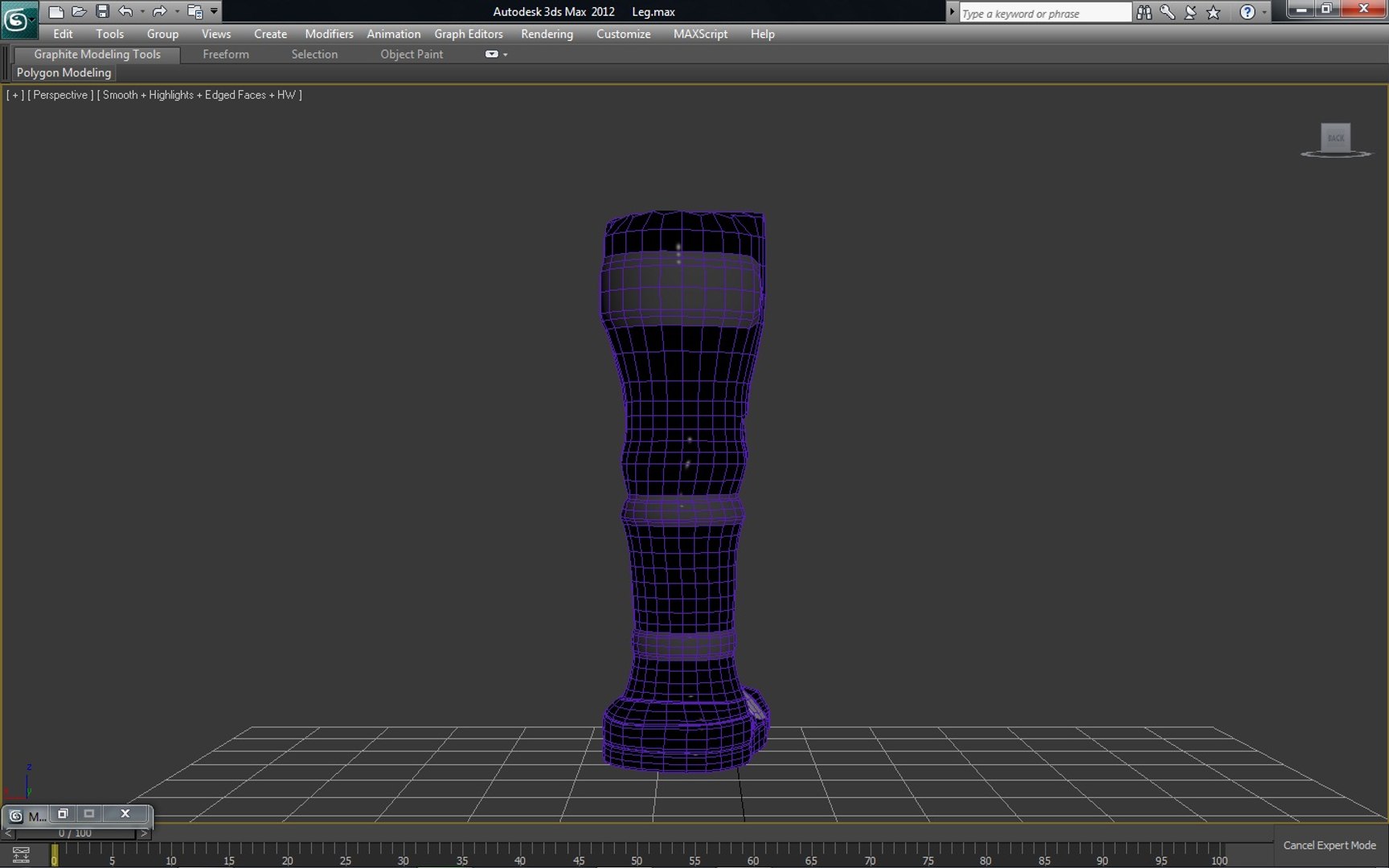1389x868 pixels.
Task: Open Communication Center satellite icon
Action: (x=1190, y=12)
